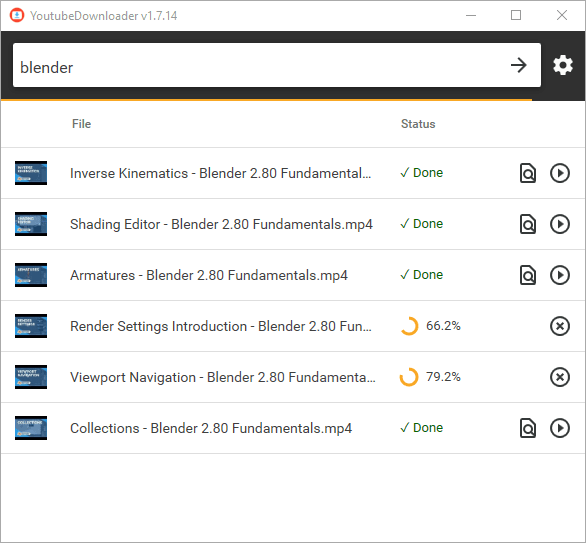Show Armatures file in folder
Screen dimensions: 586x543
[x=528, y=275]
